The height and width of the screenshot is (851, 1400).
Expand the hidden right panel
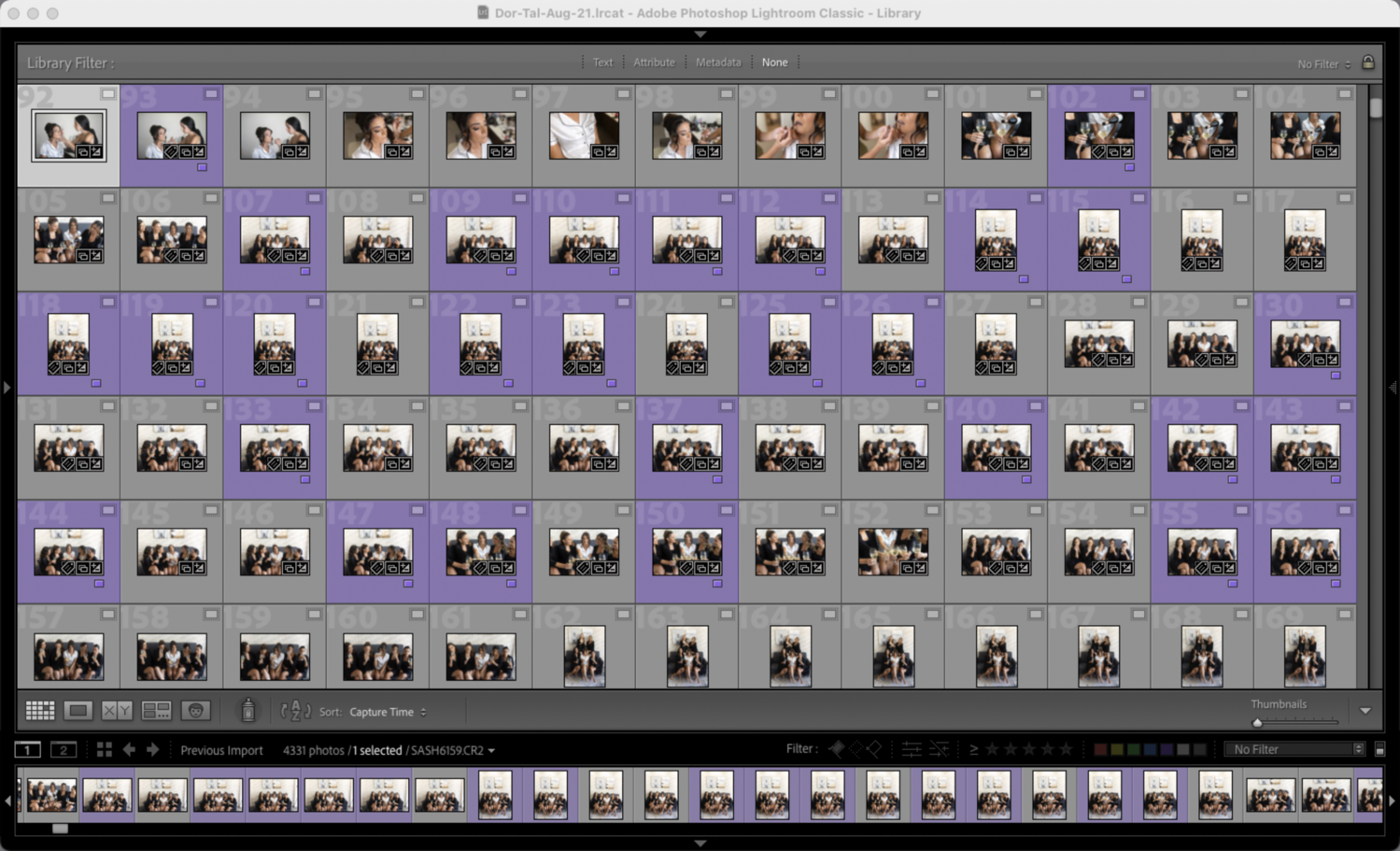[1393, 387]
